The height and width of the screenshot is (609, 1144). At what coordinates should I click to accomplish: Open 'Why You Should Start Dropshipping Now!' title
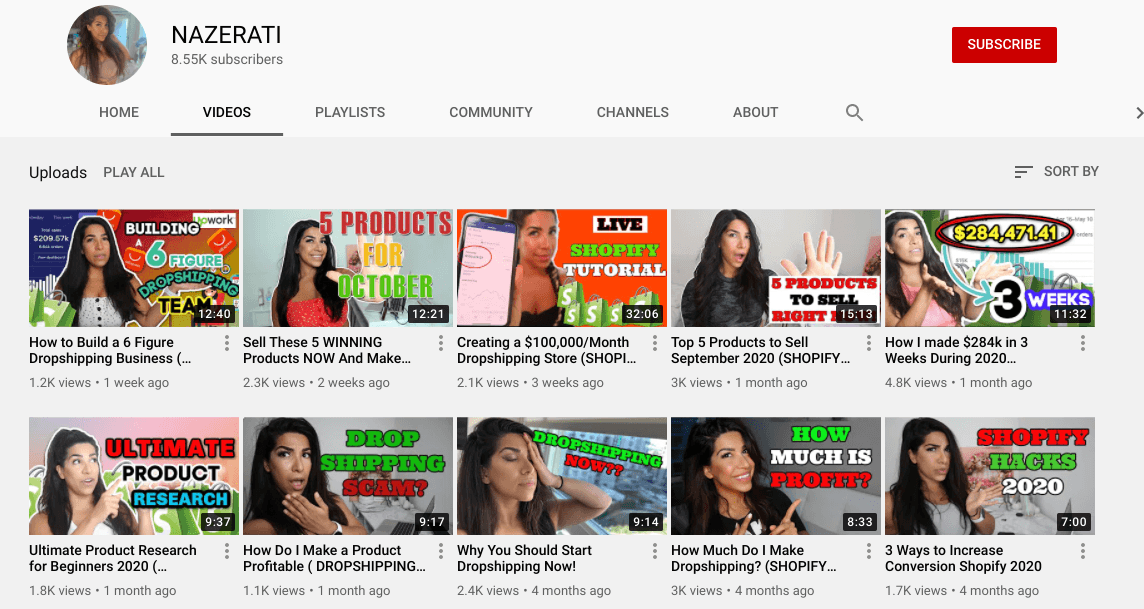(x=525, y=558)
